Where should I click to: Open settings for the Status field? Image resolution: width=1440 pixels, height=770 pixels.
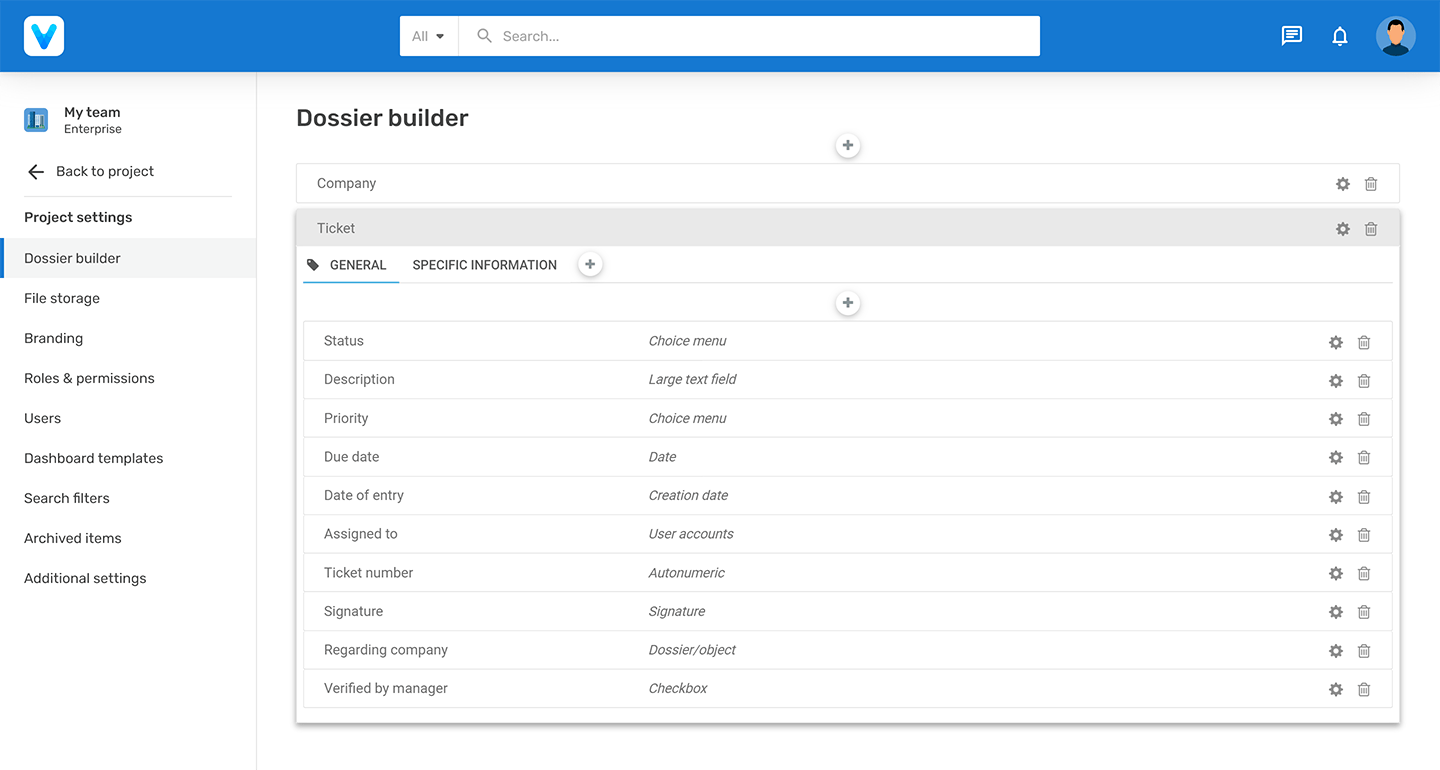click(1335, 341)
